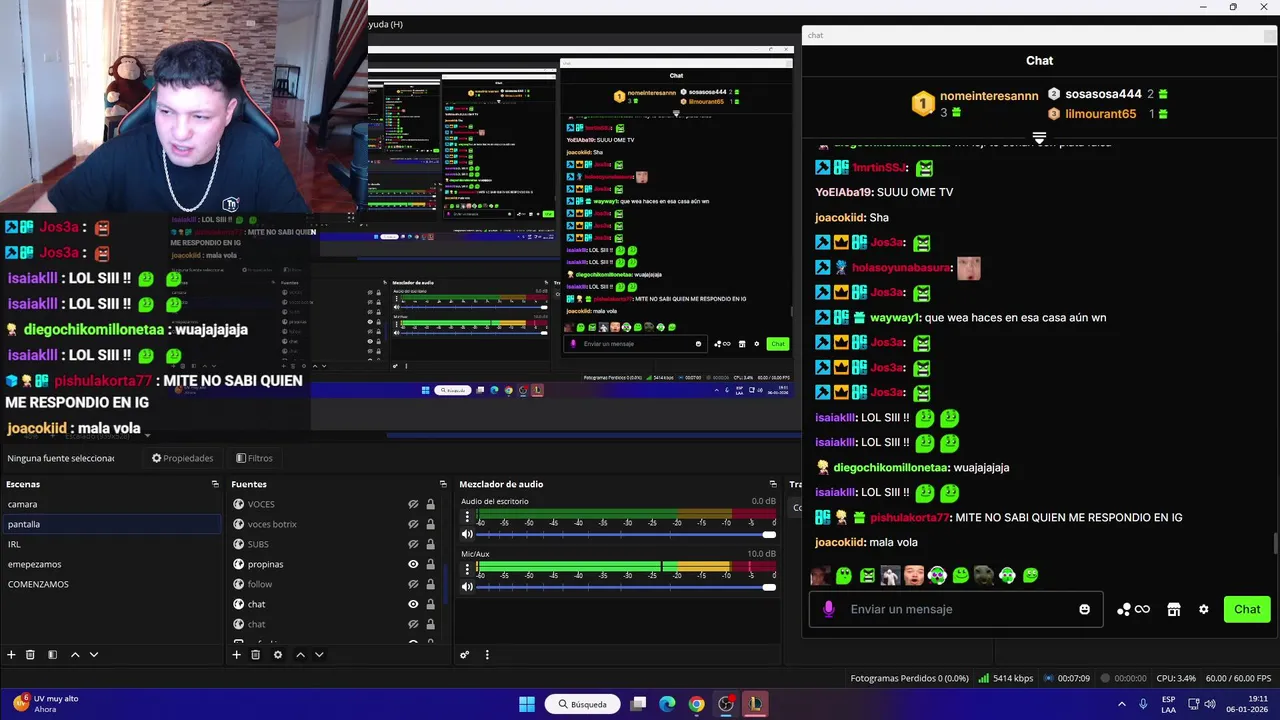Move the source down with the Fuentes down arrow

coord(319,655)
